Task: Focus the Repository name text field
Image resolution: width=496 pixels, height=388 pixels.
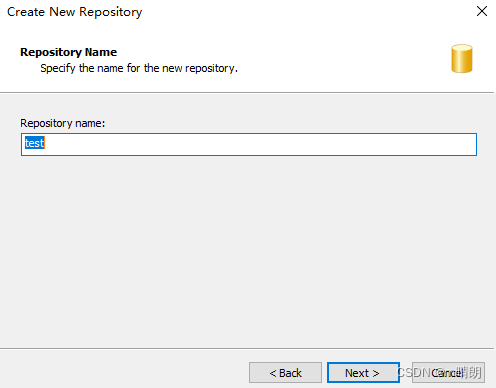Action: pos(249,144)
